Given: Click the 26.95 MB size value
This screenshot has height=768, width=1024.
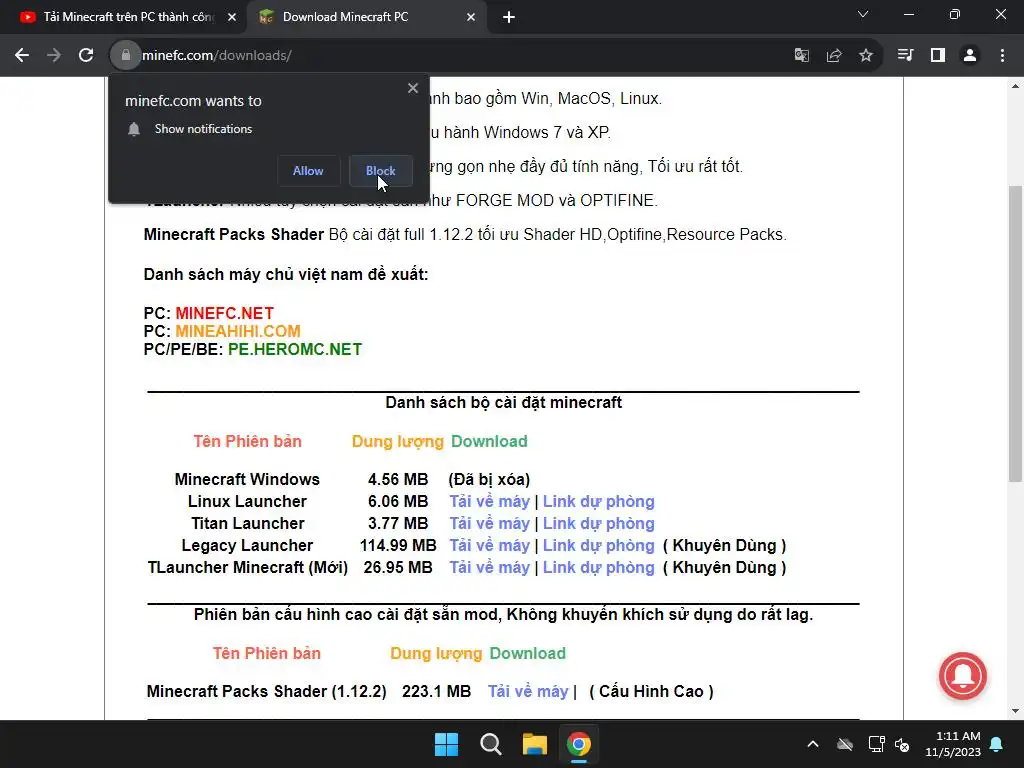Looking at the screenshot, I should coord(398,568).
